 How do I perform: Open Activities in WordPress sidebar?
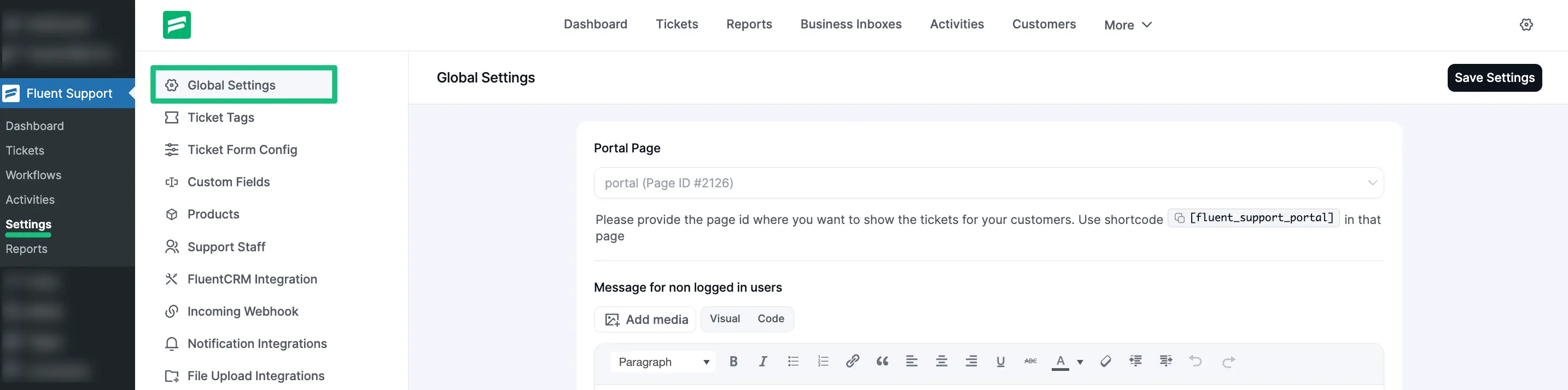pyautogui.click(x=30, y=200)
